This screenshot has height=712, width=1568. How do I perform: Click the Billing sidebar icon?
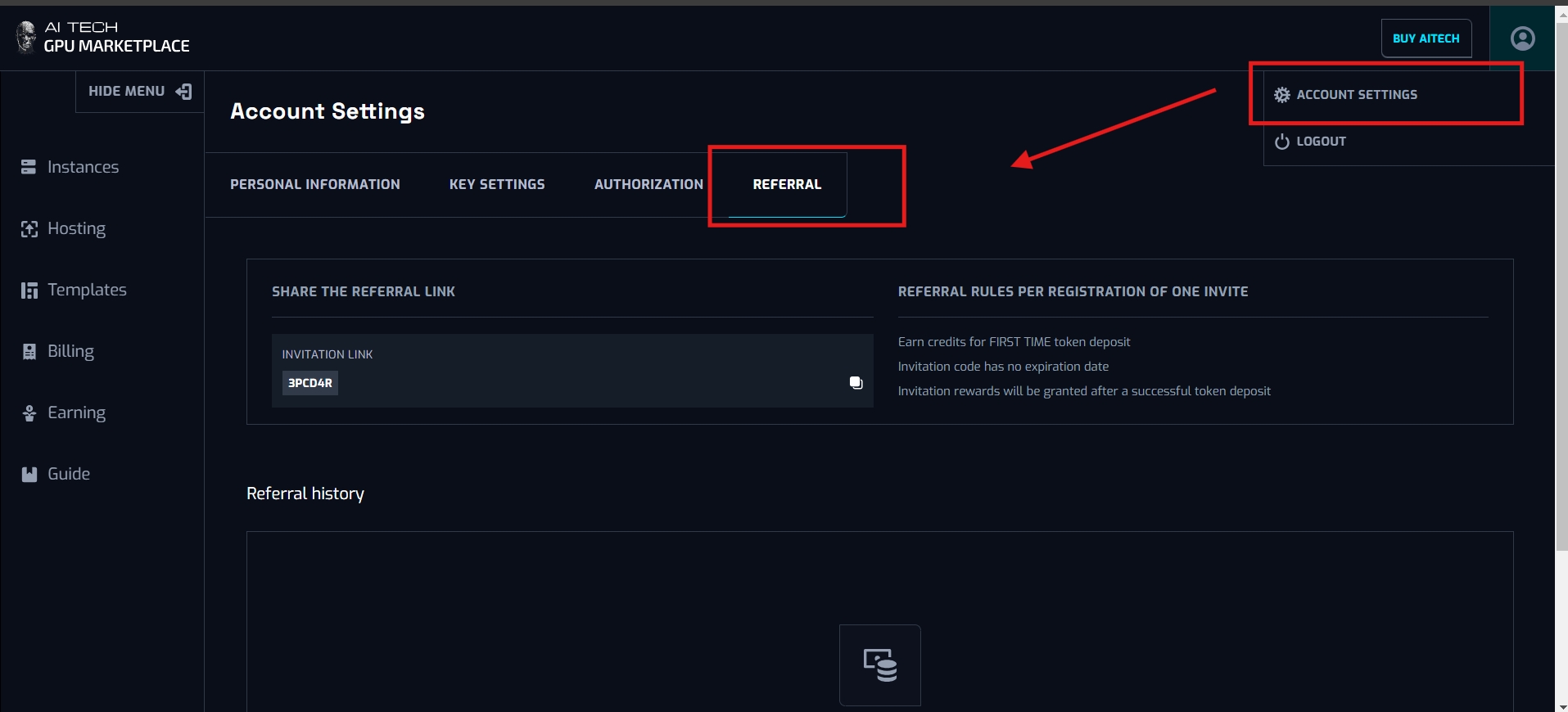(x=29, y=352)
